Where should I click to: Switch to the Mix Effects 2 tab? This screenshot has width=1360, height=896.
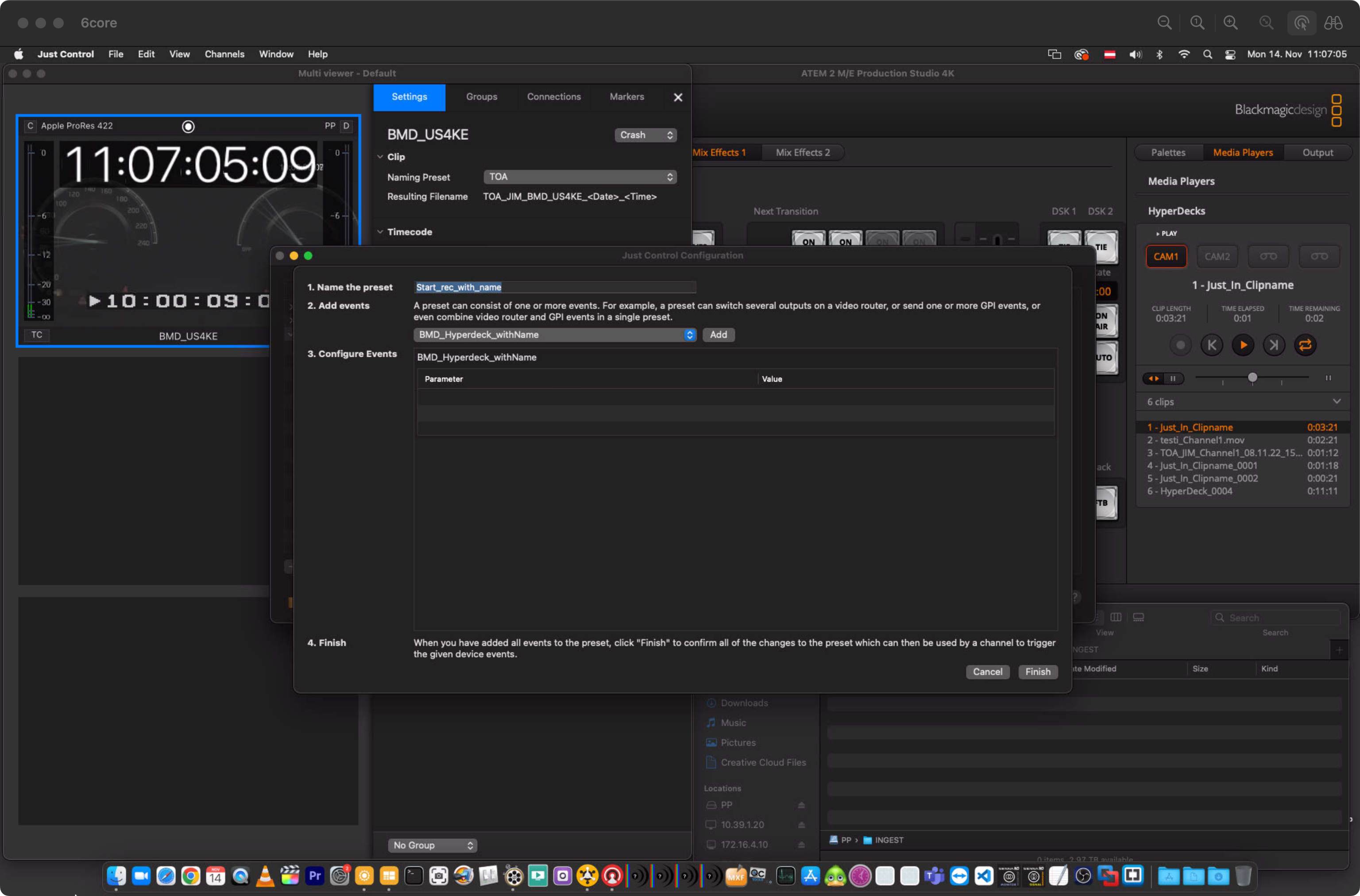[x=803, y=153]
